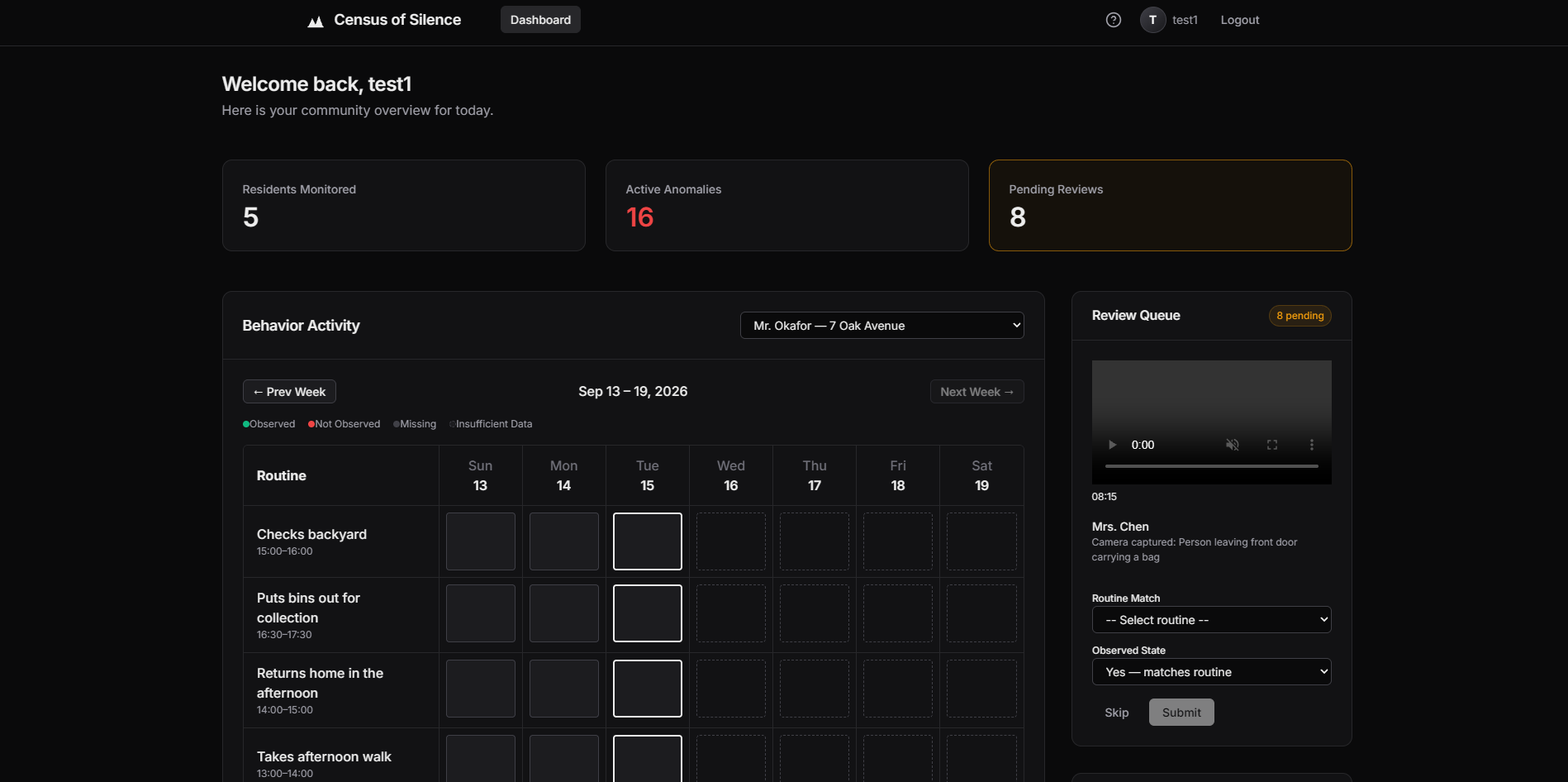Go to Next Week
This screenshot has height=782, width=1568.
[976, 392]
